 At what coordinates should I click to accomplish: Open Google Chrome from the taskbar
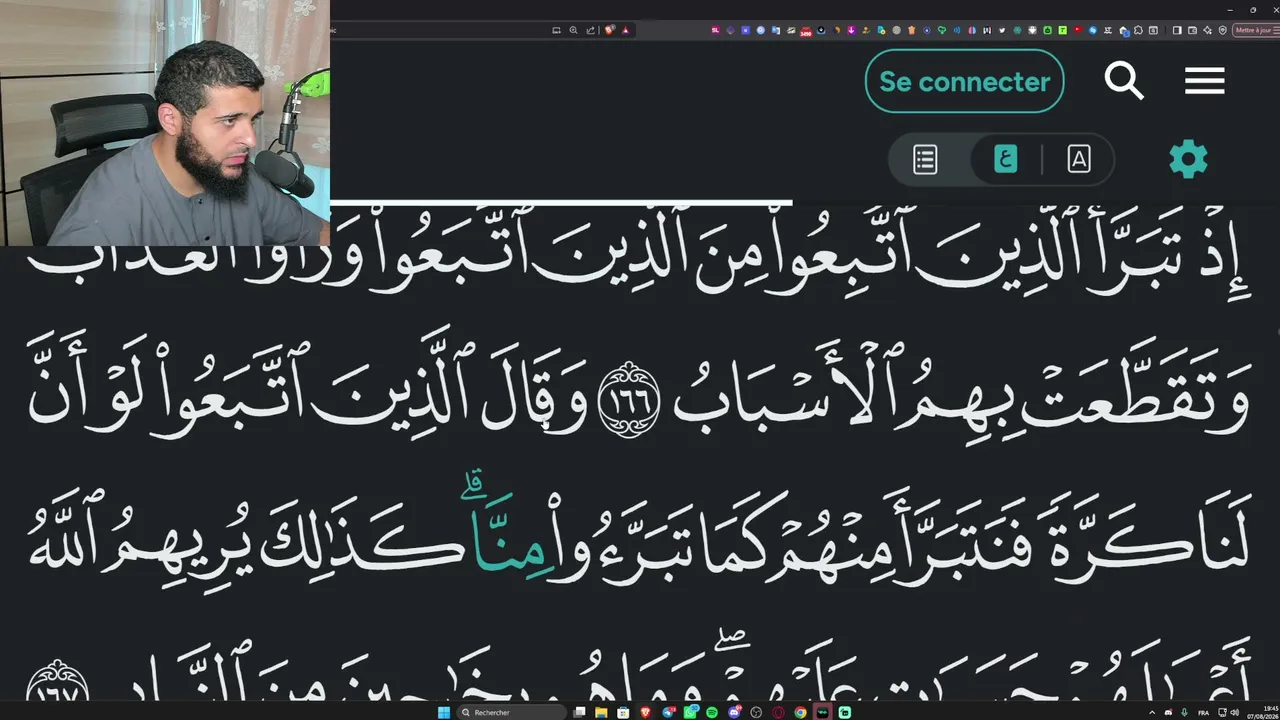800,712
